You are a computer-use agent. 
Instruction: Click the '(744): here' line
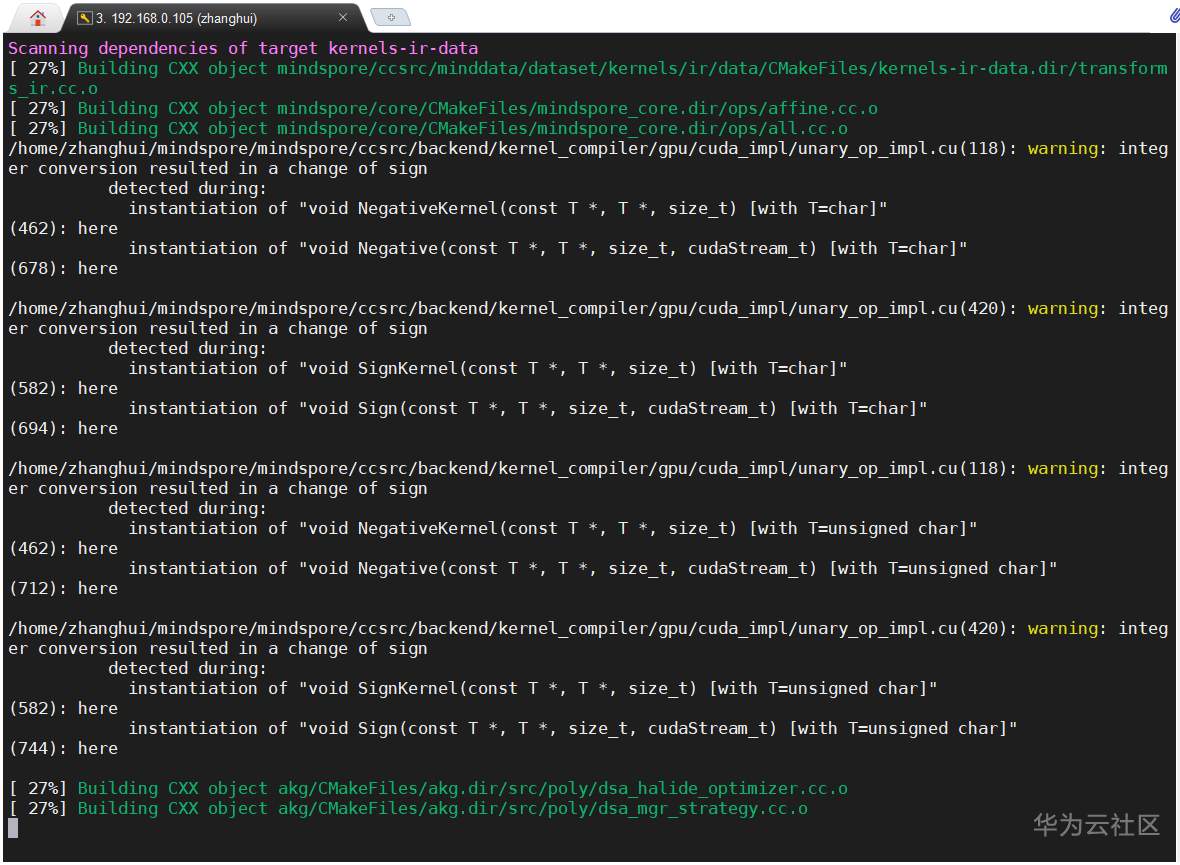click(63, 748)
